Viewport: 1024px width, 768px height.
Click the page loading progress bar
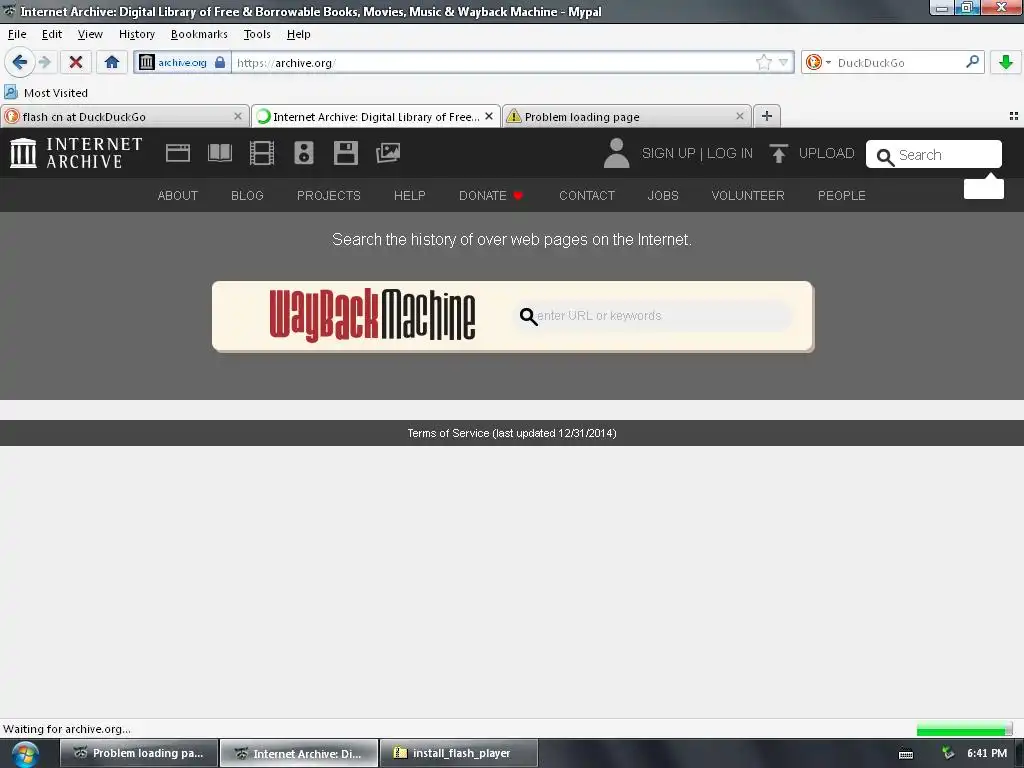[x=965, y=729]
